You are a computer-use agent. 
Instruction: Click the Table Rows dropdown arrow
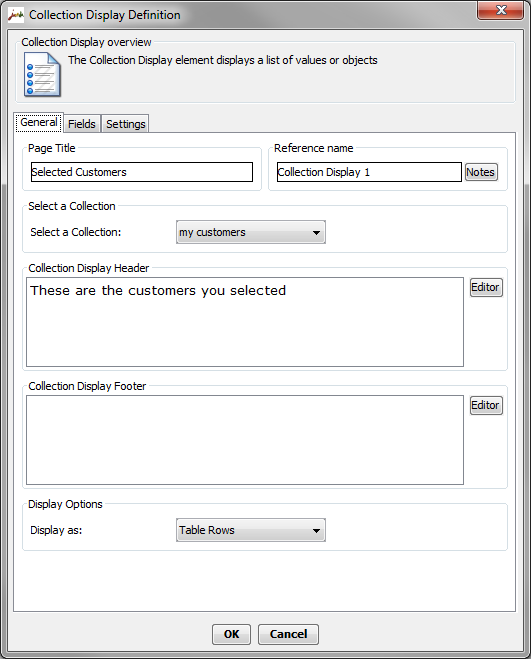click(x=316, y=530)
